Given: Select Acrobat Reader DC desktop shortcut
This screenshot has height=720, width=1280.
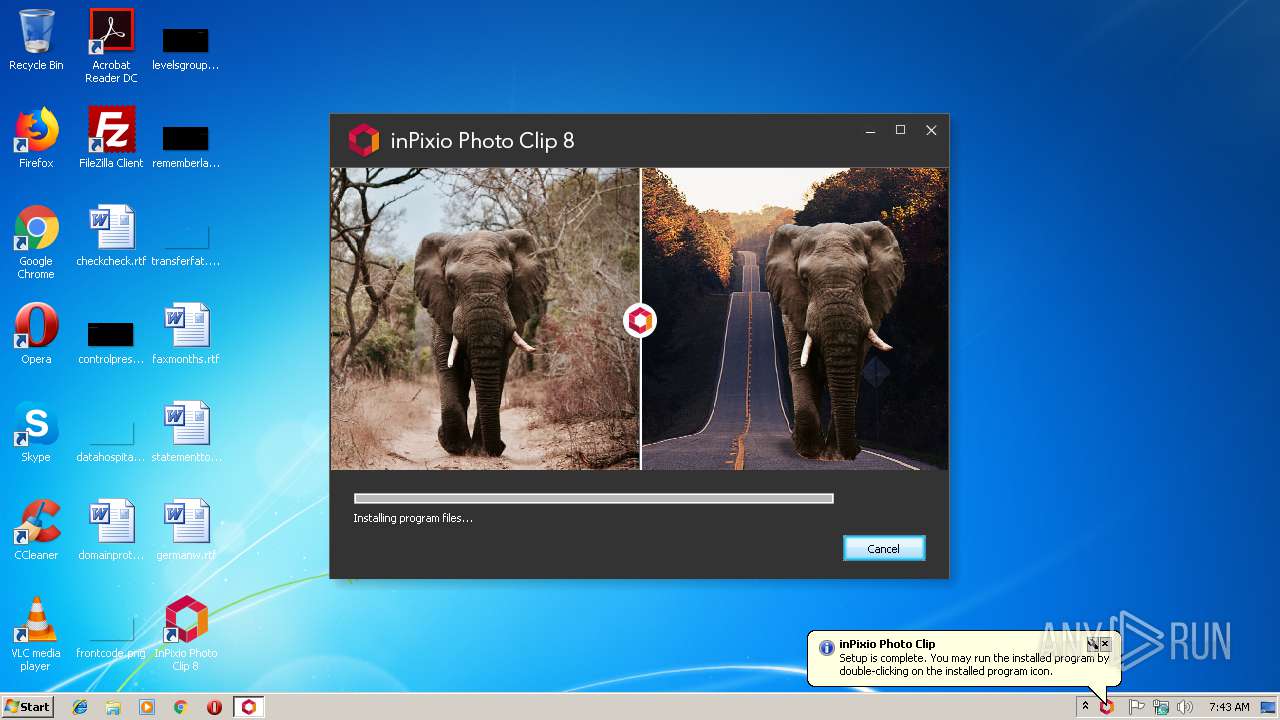Looking at the screenshot, I should [x=111, y=45].
